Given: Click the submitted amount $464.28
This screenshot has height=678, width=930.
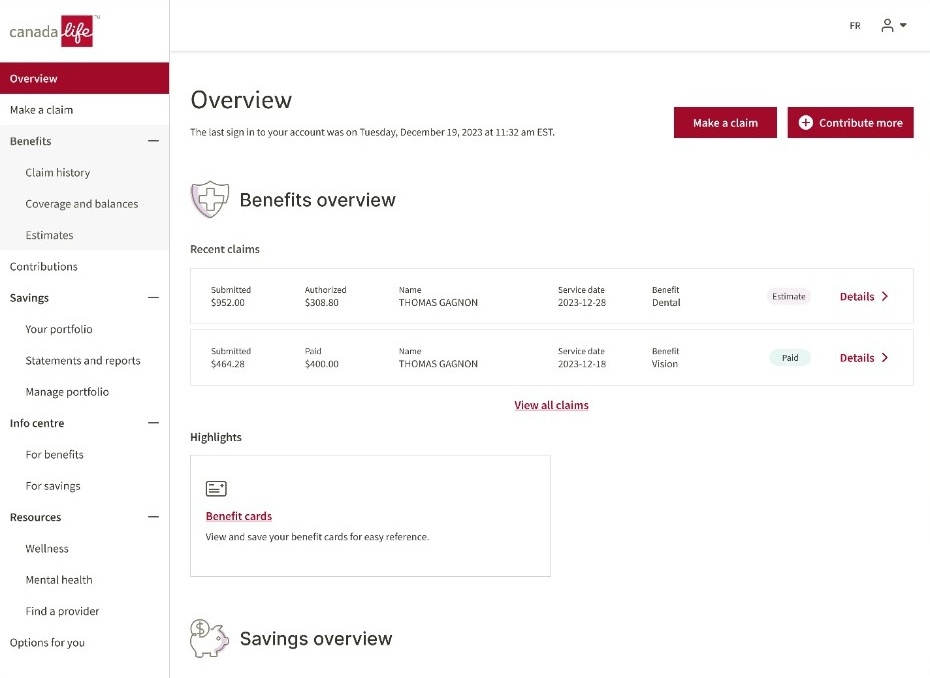Looking at the screenshot, I should tap(228, 364).
